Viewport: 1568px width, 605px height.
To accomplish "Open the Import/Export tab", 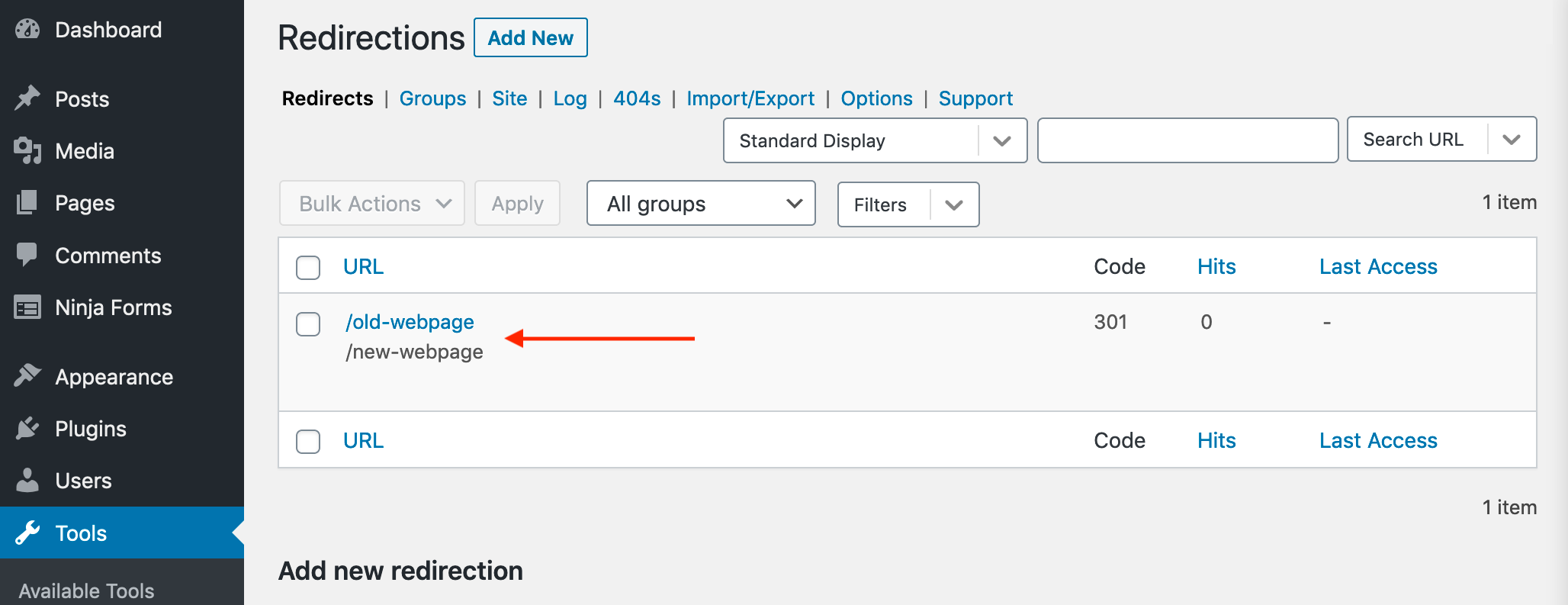I will [750, 98].
